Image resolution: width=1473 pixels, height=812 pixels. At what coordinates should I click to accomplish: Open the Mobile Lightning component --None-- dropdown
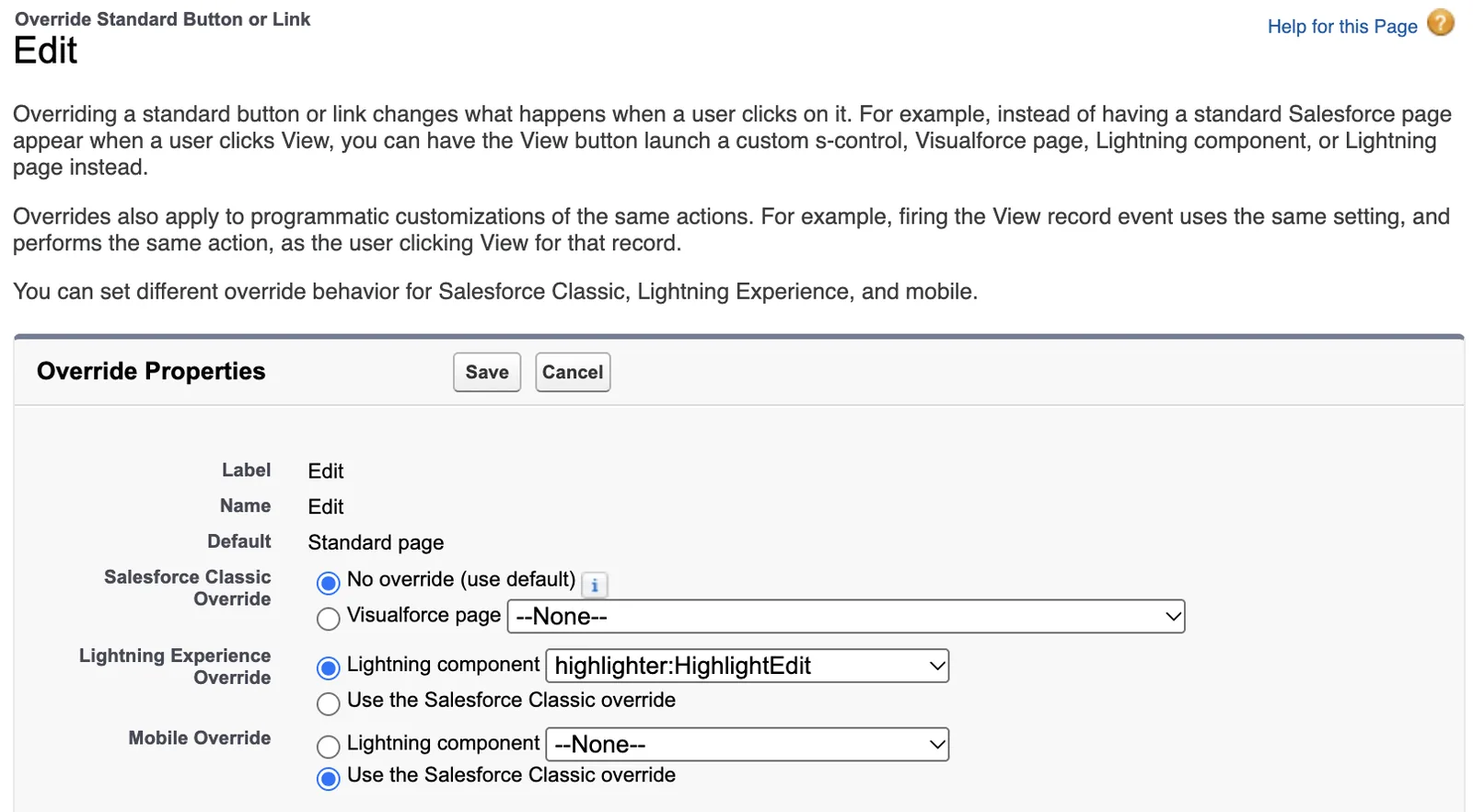748,744
